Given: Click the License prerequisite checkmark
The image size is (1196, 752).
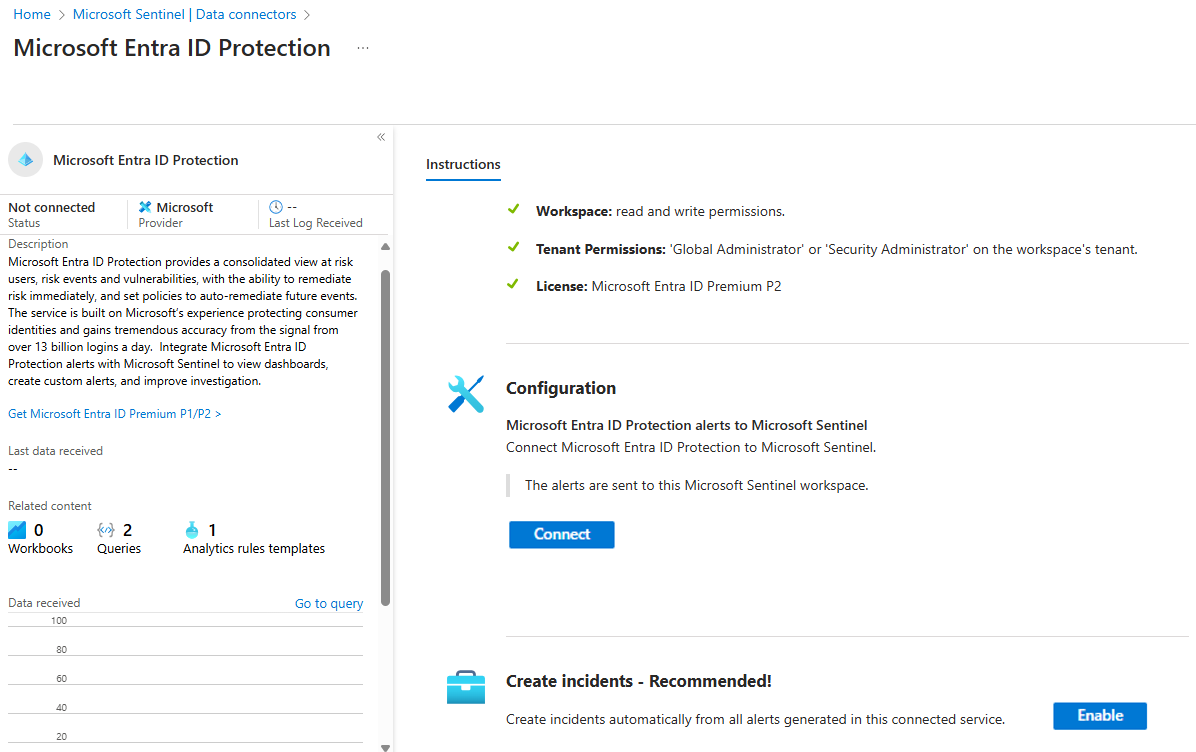Looking at the screenshot, I should pyautogui.click(x=513, y=285).
